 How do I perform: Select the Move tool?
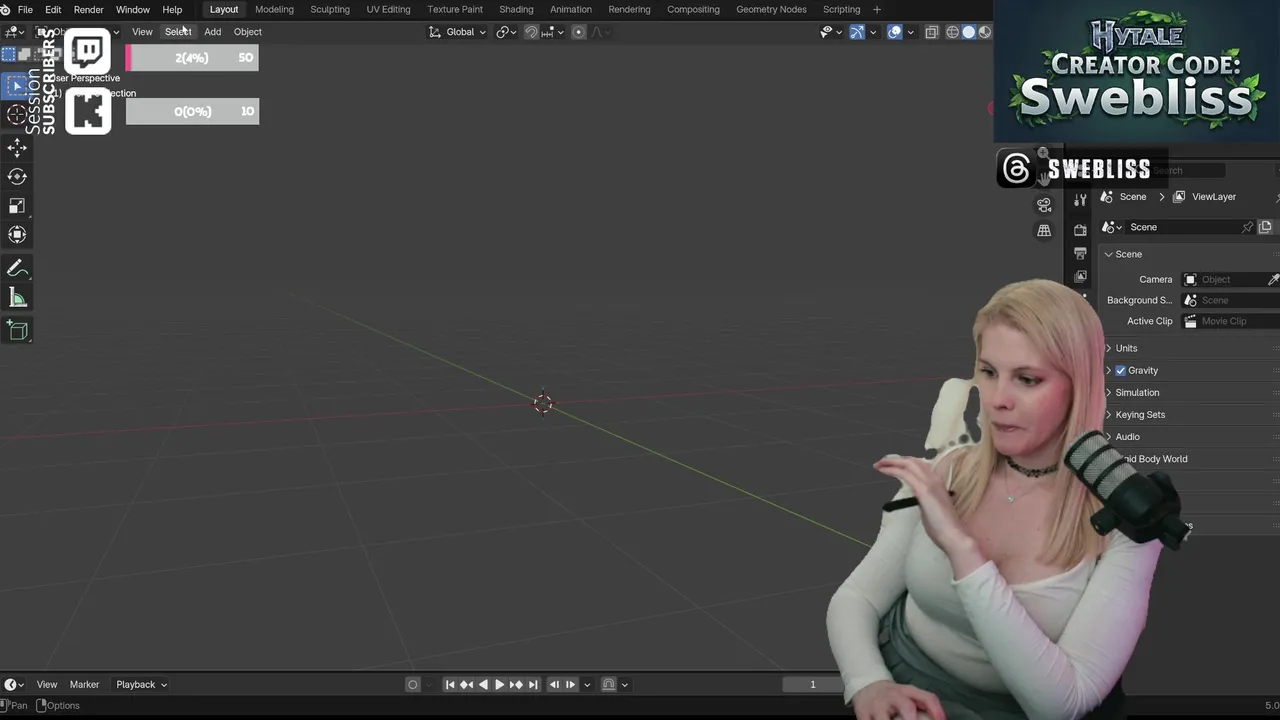tap(17, 148)
